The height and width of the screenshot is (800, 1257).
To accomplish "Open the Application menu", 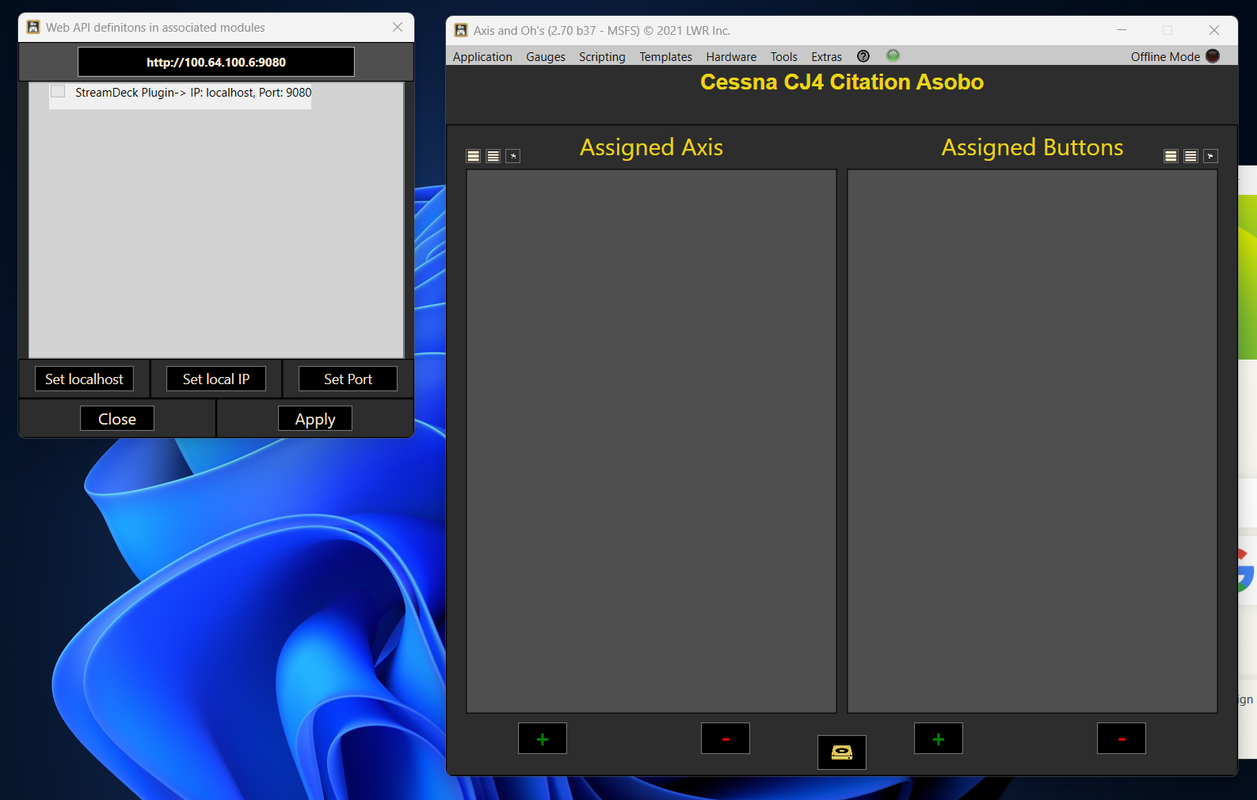I will tap(482, 57).
